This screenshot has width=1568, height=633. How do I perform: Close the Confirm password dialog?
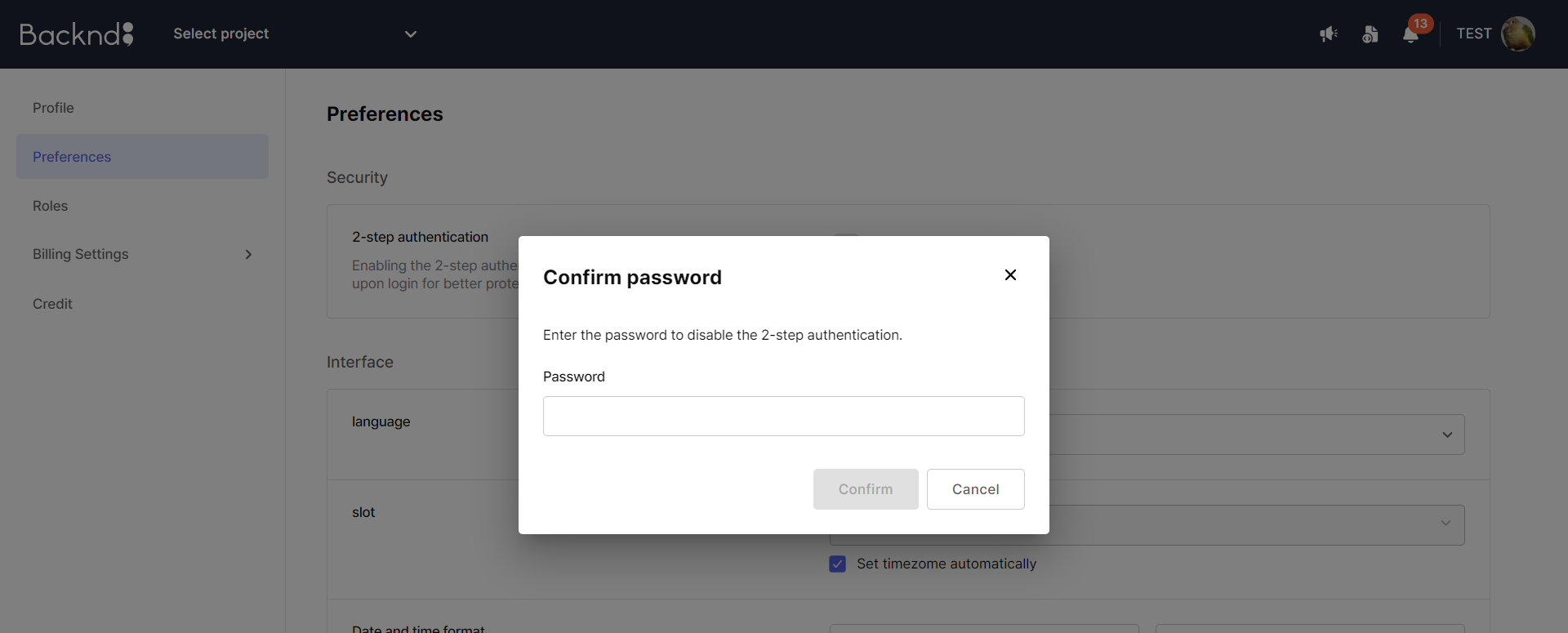[x=1010, y=275]
